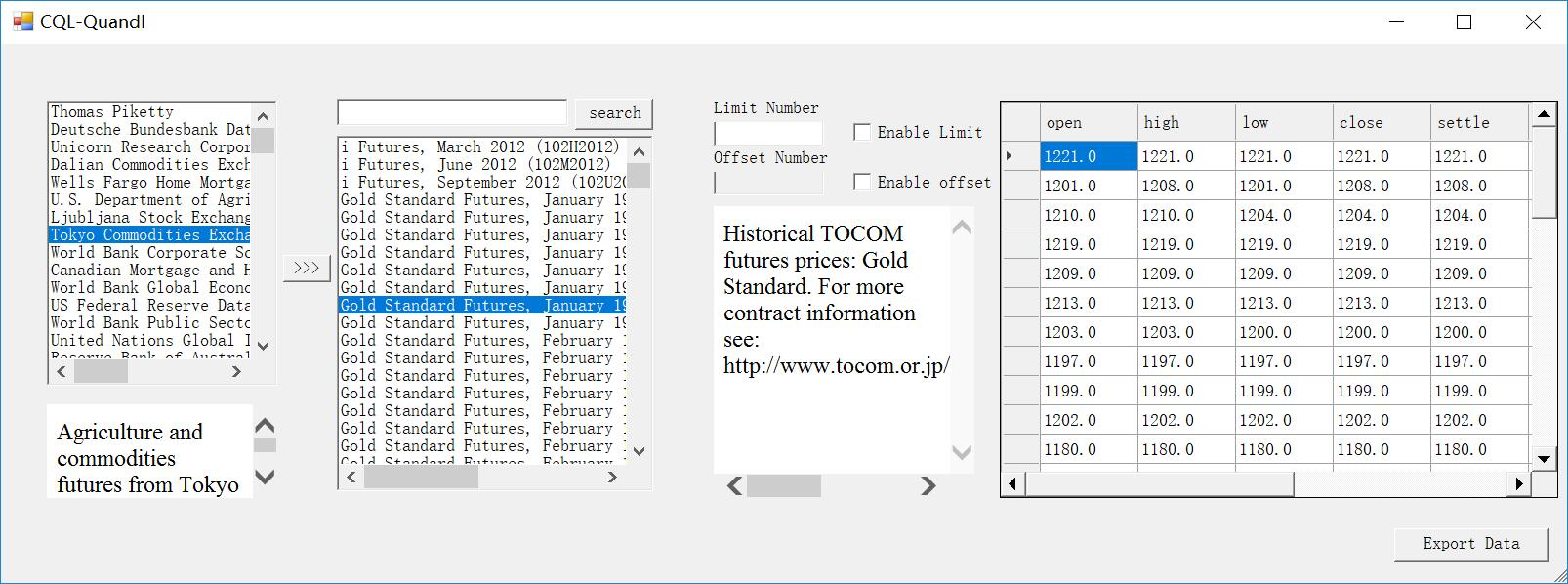Select Ljubljana Stock Exchange entry
Image resolution: width=1568 pixels, height=584 pixels.
pyautogui.click(x=149, y=217)
